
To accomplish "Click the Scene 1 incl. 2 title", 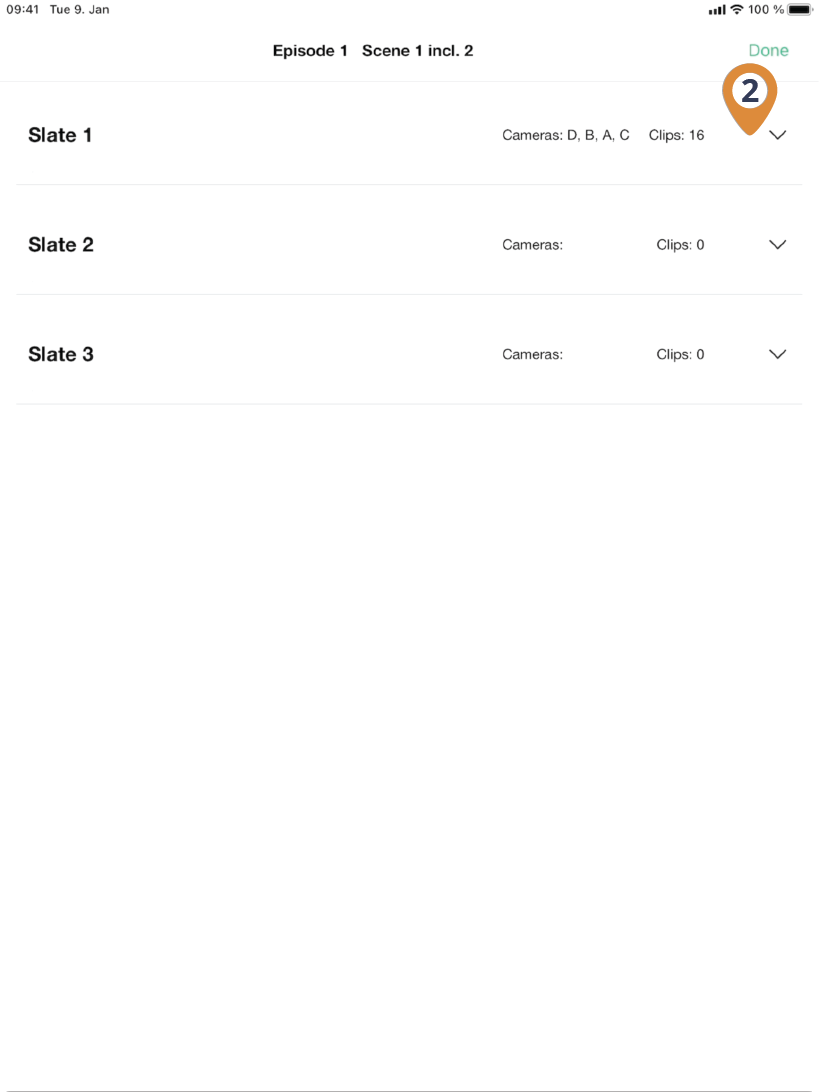I will pyautogui.click(x=418, y=51).
